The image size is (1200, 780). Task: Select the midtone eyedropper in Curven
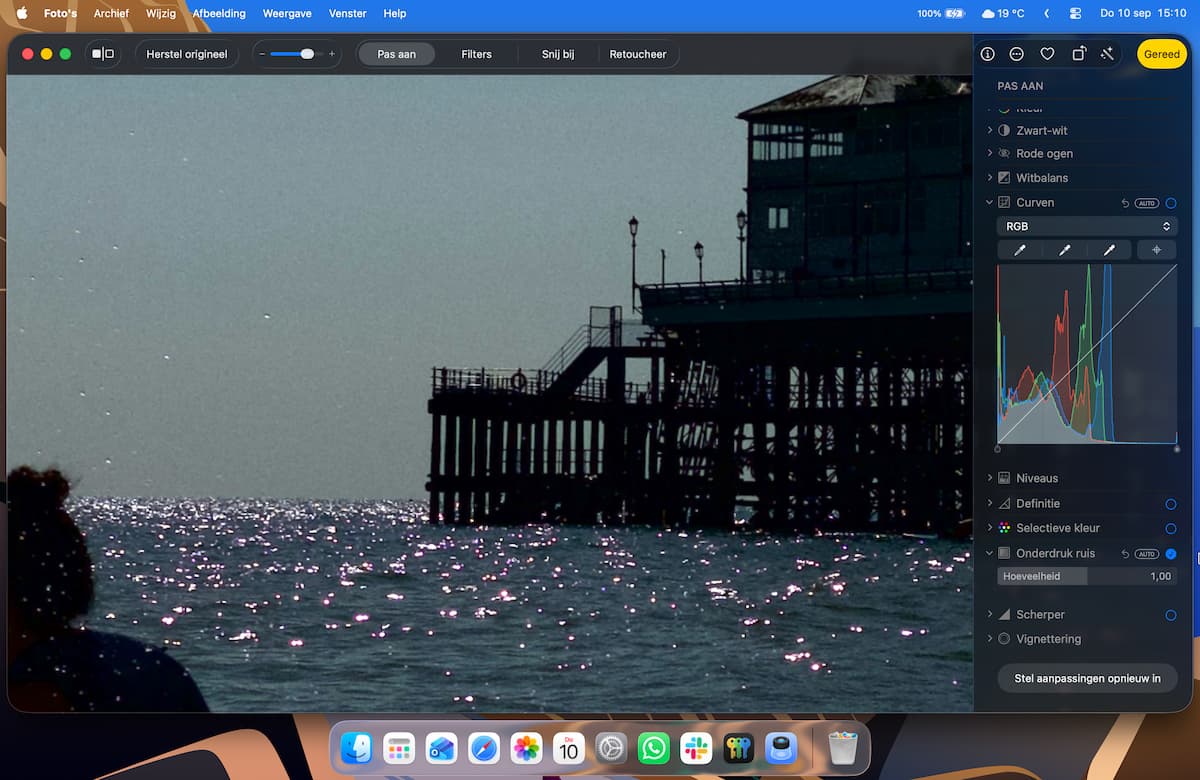coord(1065,250)
